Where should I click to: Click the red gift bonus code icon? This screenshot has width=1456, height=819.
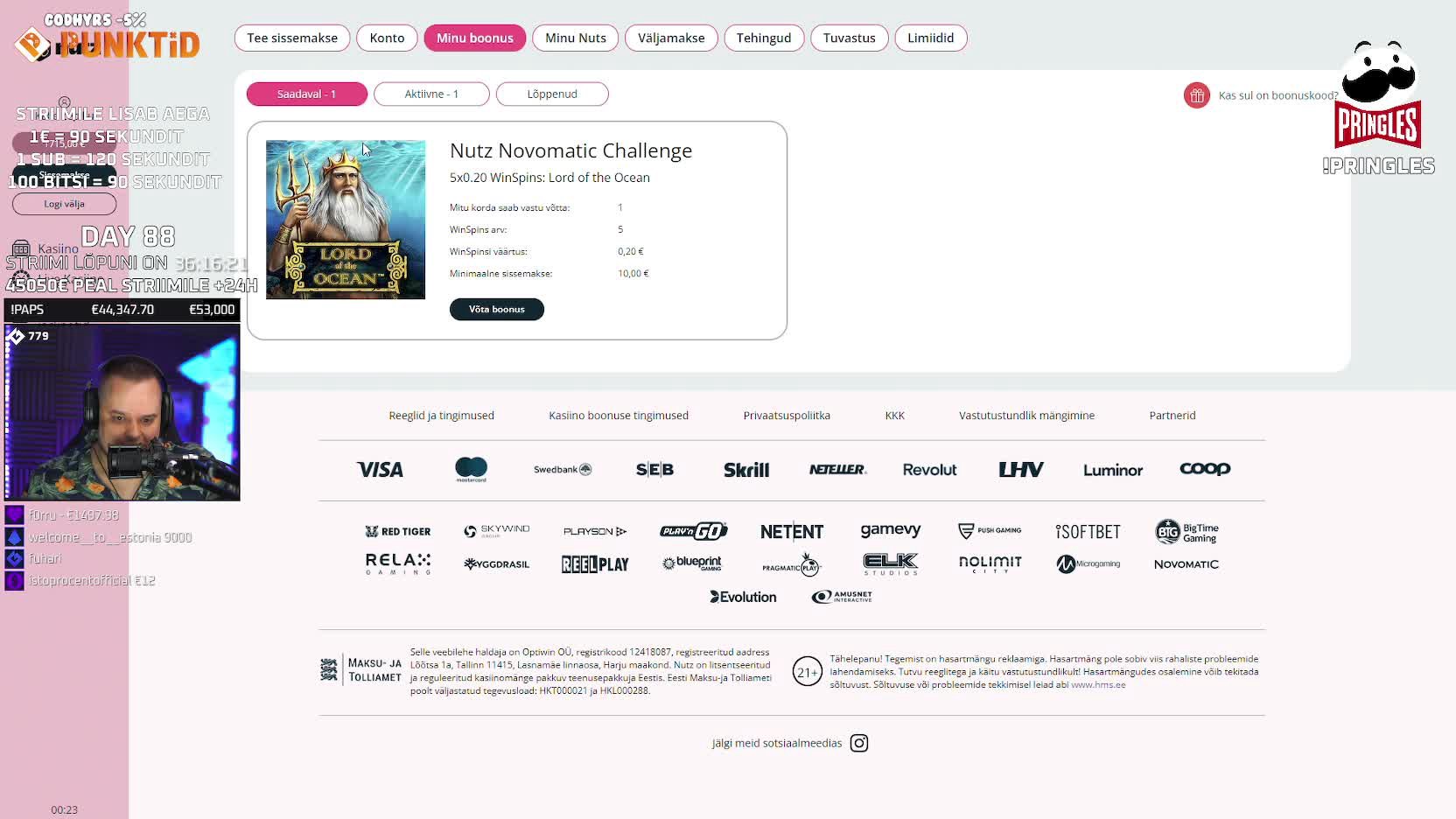(1197, 95)
